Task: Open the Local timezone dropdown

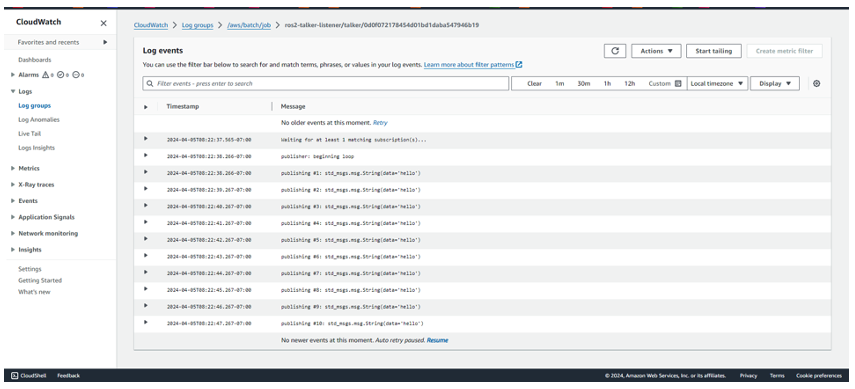Action: click(717, 83)
